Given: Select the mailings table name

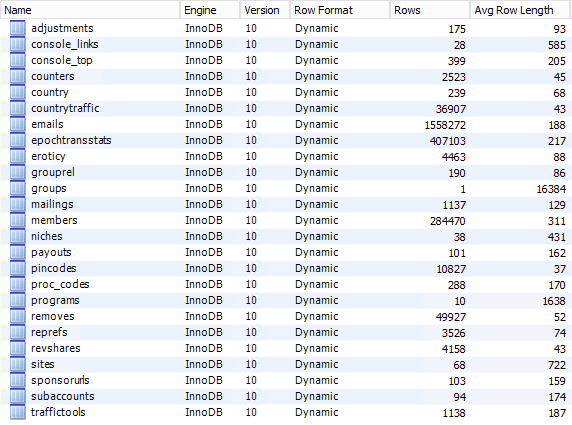Looking at the screenshot, I should pos(52,204).
